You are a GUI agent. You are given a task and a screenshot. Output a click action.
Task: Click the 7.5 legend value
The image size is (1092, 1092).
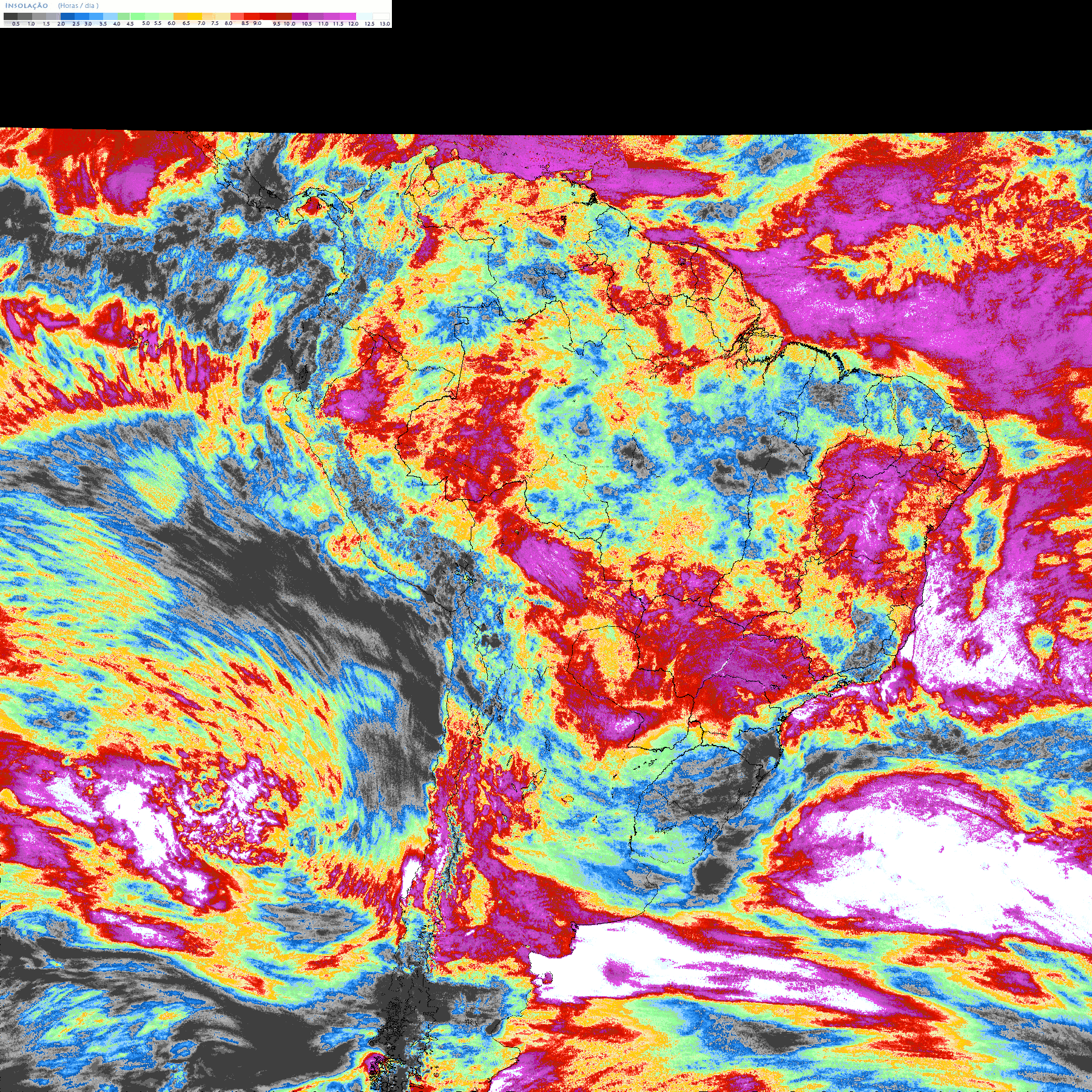point(215,23)
